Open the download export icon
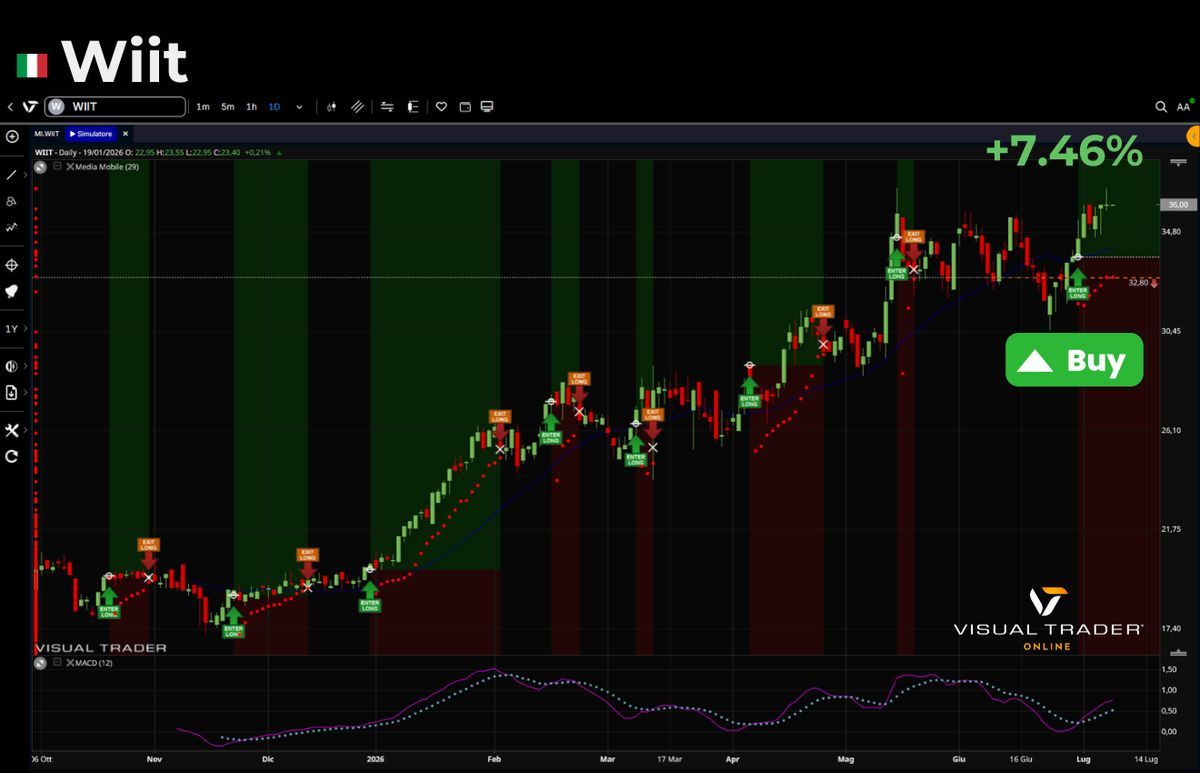The image size is (1200, 773). (12, 393)
